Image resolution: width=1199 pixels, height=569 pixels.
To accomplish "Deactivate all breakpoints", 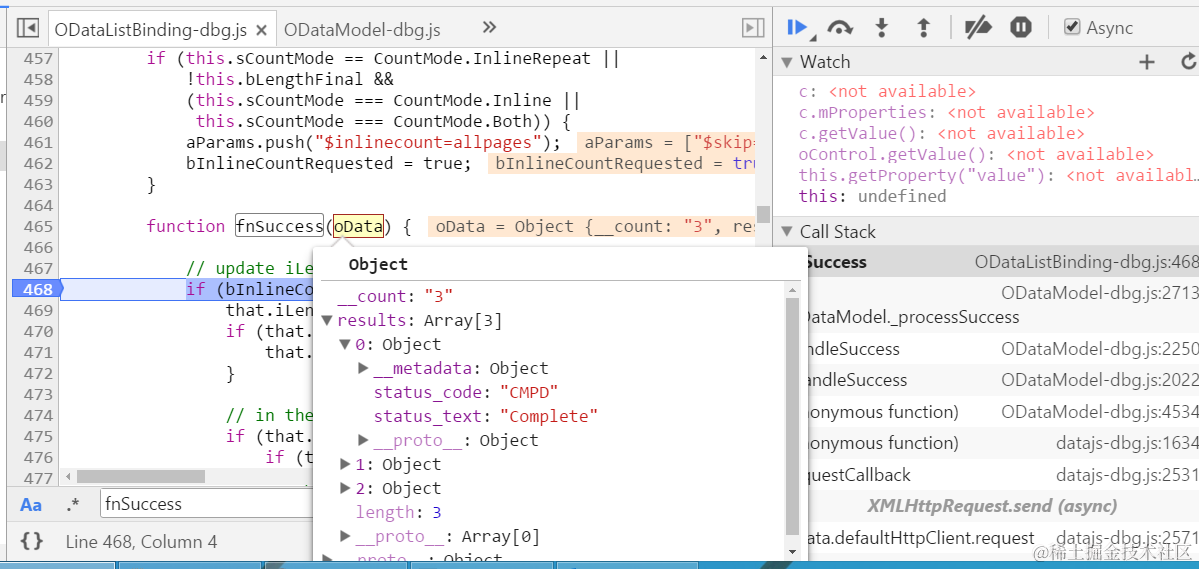I will pyautogui.click(x=978, y=28).
